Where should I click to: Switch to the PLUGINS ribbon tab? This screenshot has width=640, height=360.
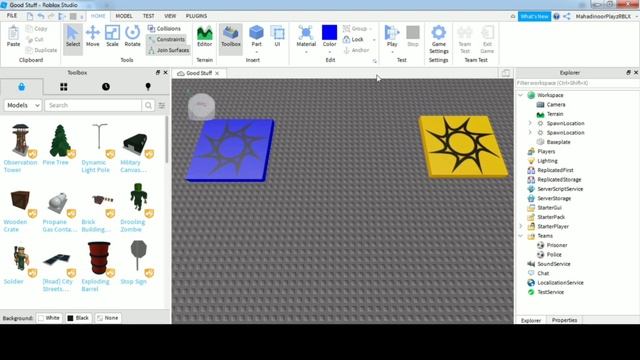point(196,16)
